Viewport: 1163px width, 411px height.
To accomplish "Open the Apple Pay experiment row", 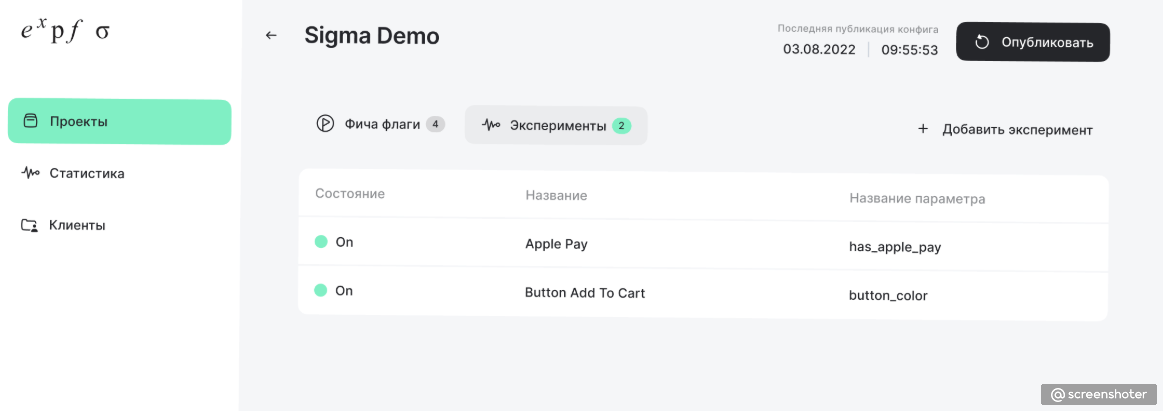I will [x=556, y=243].
